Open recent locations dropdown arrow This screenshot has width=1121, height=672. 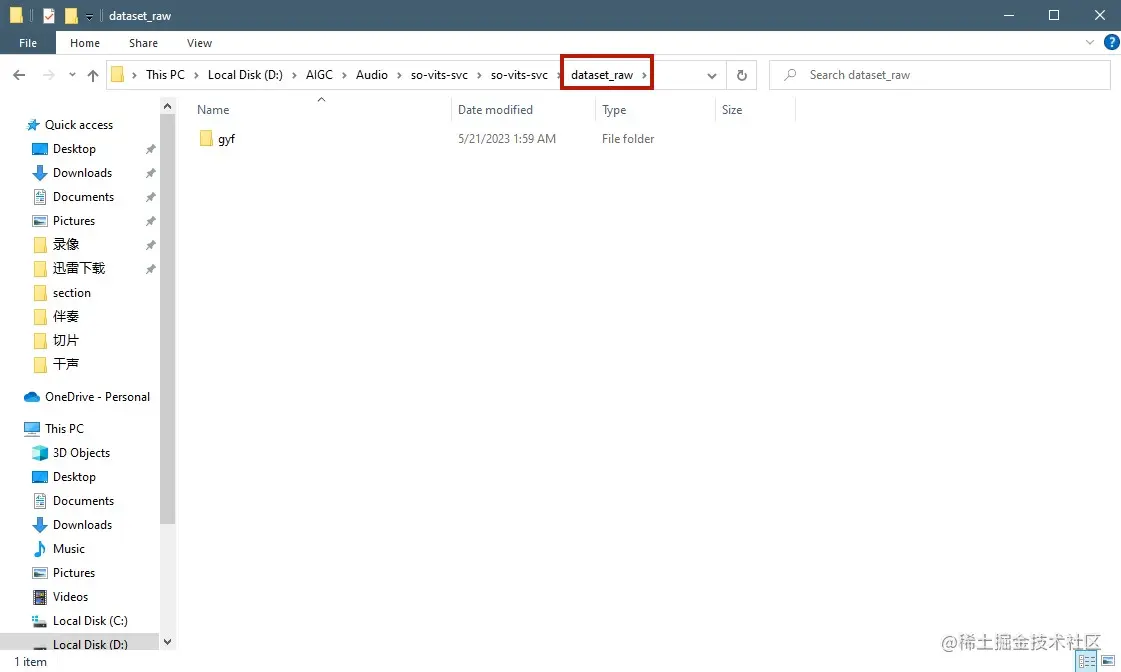(72, 75)
